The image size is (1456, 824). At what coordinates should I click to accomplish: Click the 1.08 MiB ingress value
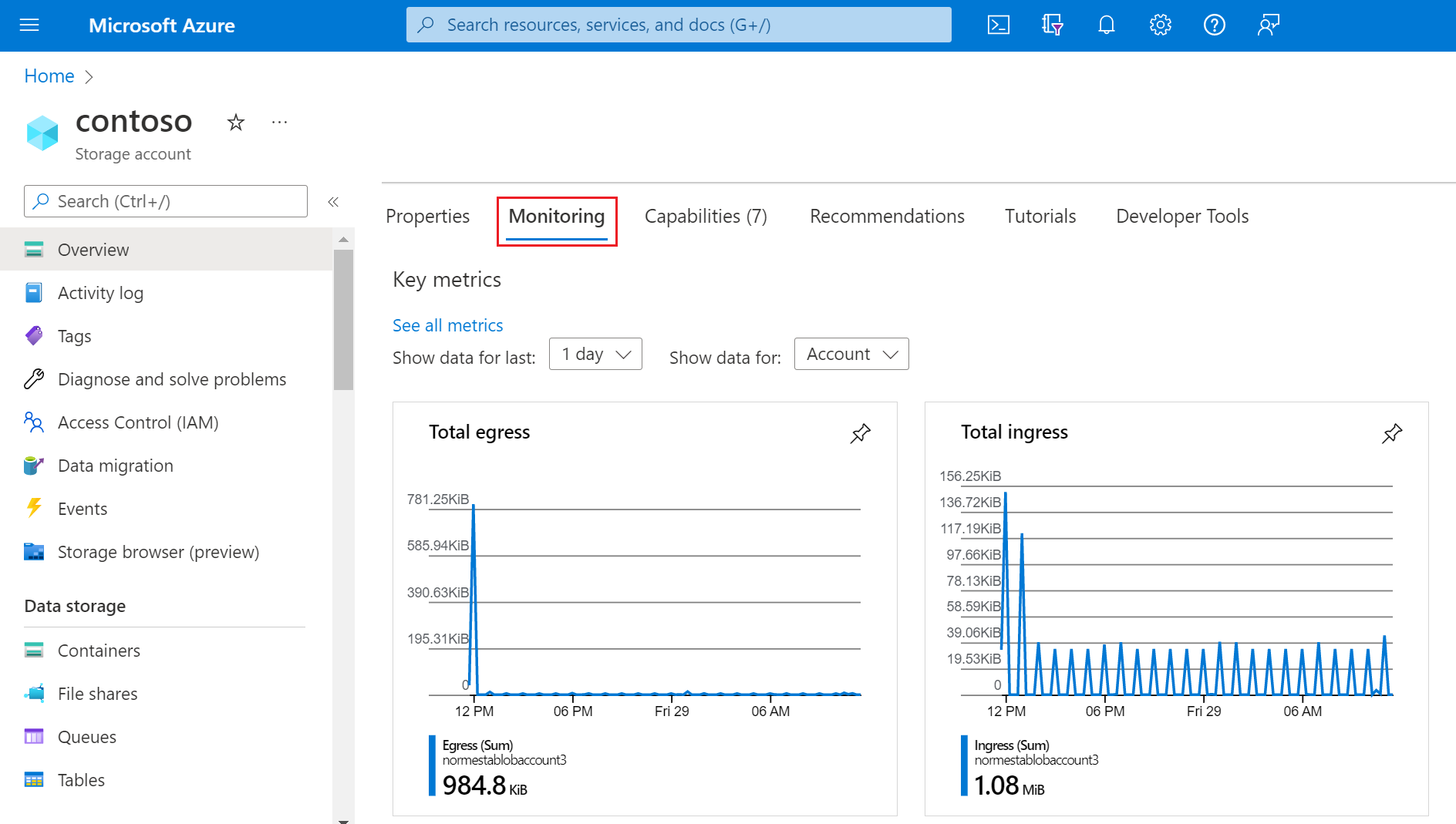pos(1009,785)
